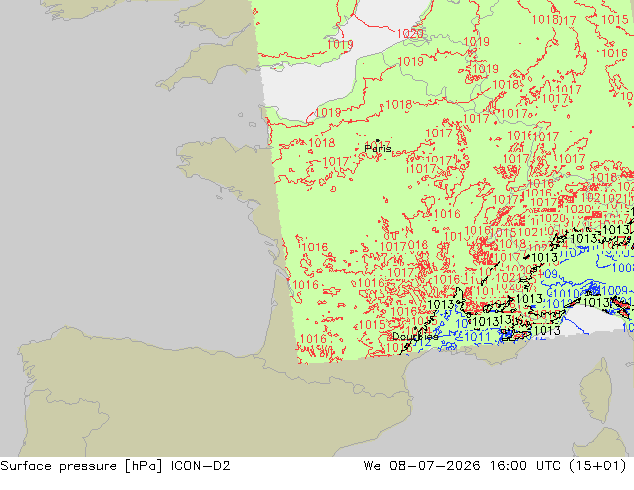Click the Paris city label

(x=378, y=148)
